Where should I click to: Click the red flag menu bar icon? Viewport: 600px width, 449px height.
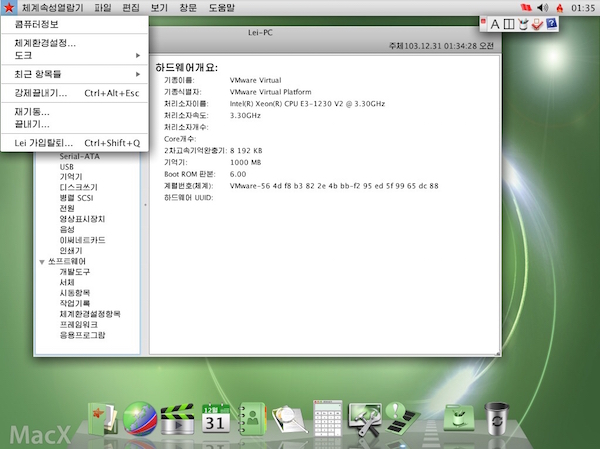tap(526, 7)
